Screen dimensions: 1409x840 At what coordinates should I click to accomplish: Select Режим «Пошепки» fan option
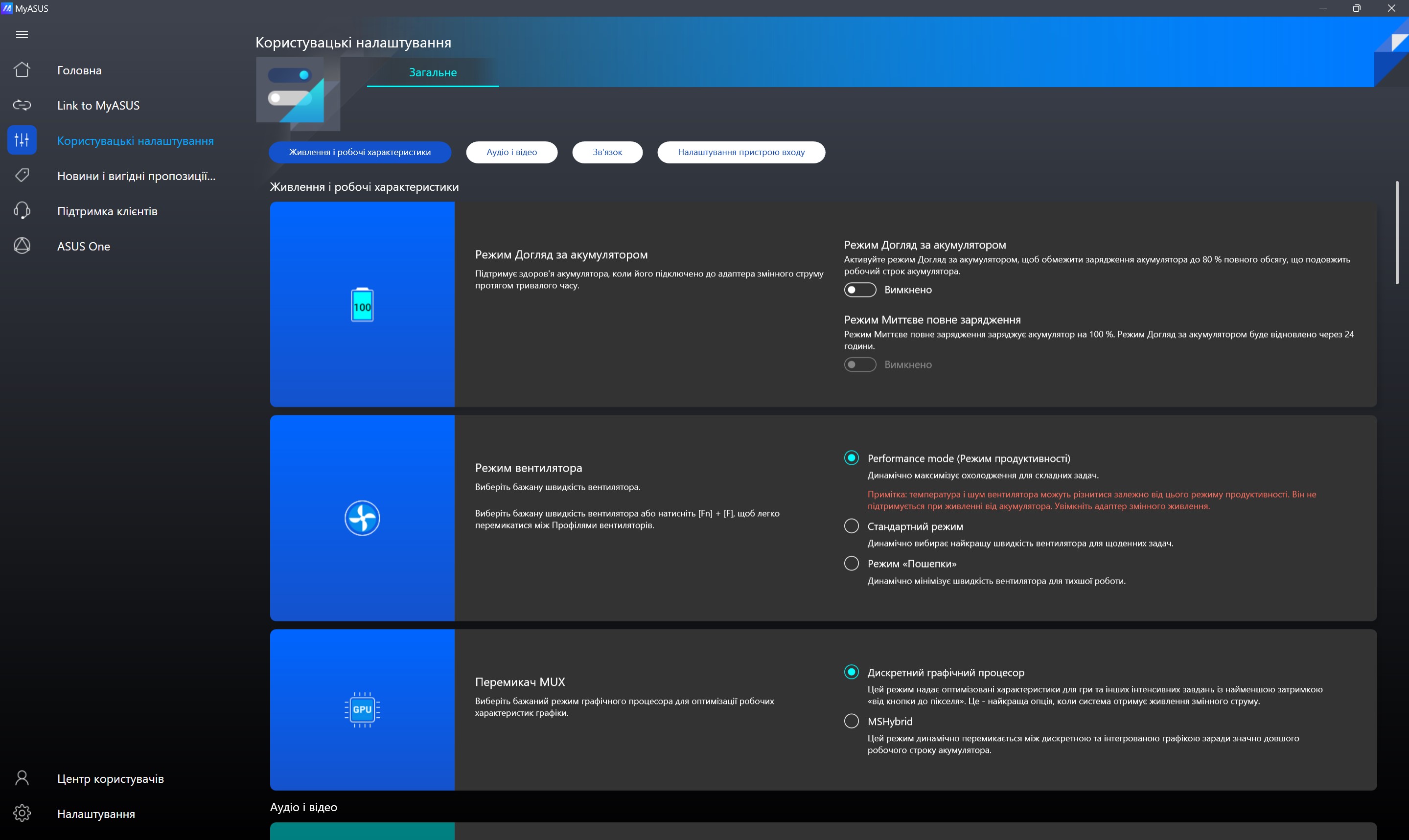pos(851,563)
